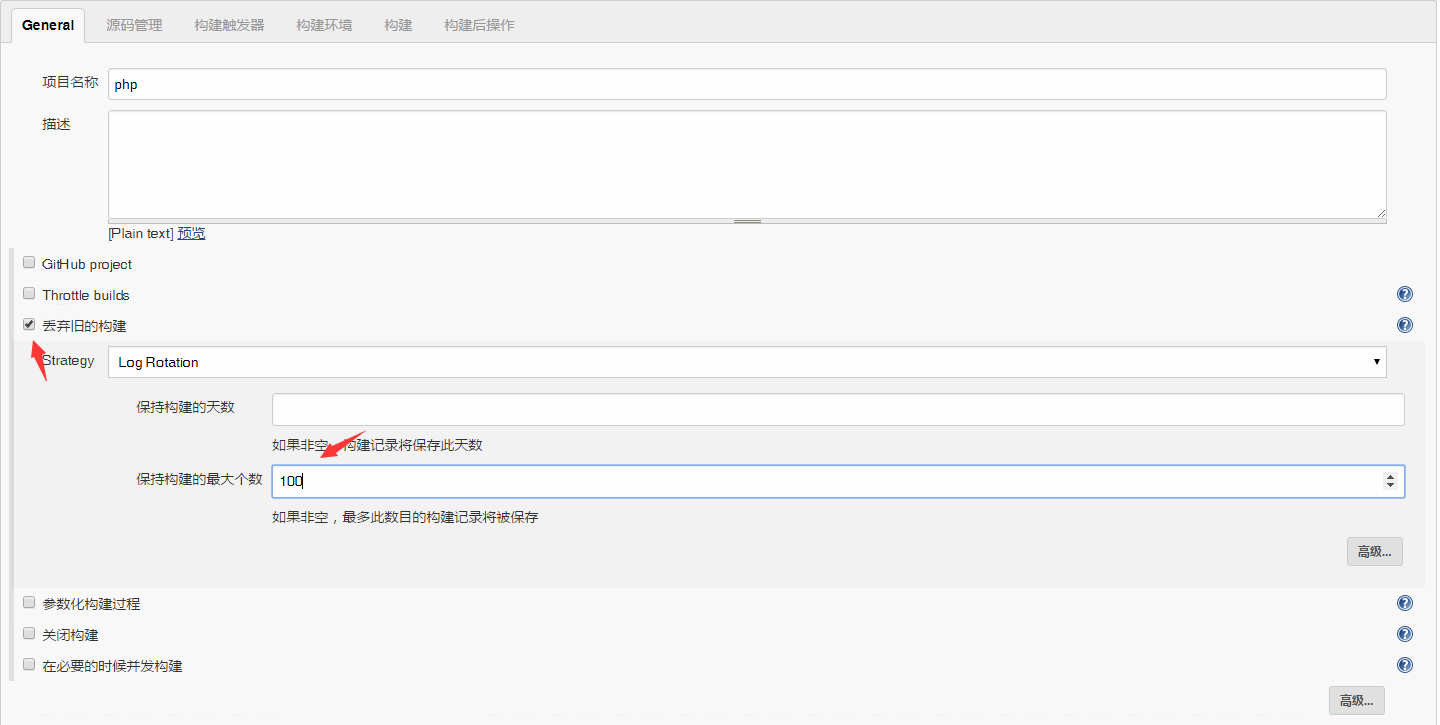Open the Strategy Log Rotation dropdown
Screen dimensions: 1440x725
pos(746,362)
